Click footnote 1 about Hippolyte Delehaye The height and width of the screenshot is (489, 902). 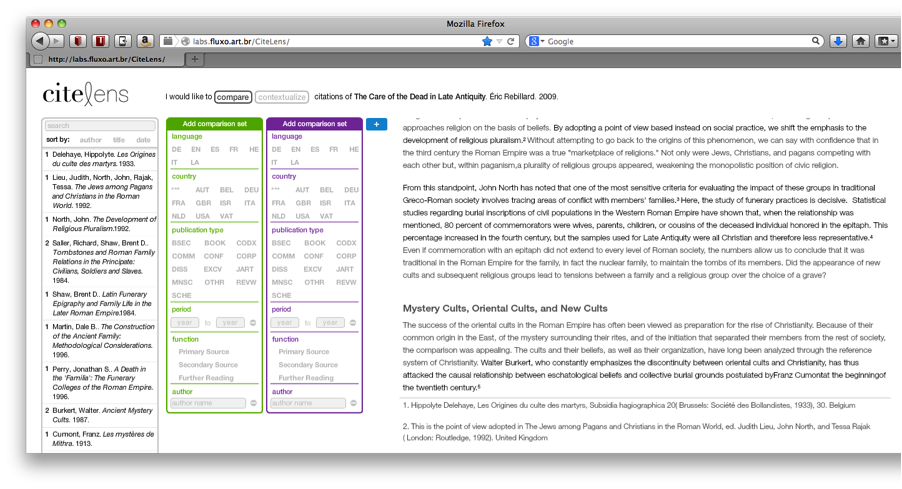tap(629, 406)
